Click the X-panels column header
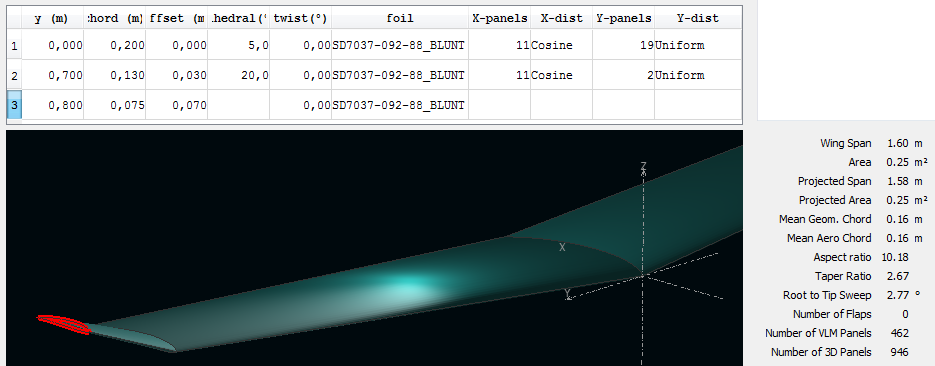Screen dimensions: 935x366 click(x=499, y=18)
